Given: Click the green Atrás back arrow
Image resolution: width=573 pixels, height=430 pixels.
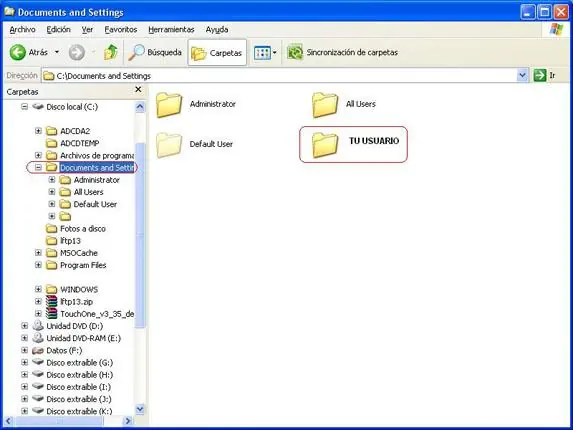Looking at the screenshot, I should pos(18,53).
